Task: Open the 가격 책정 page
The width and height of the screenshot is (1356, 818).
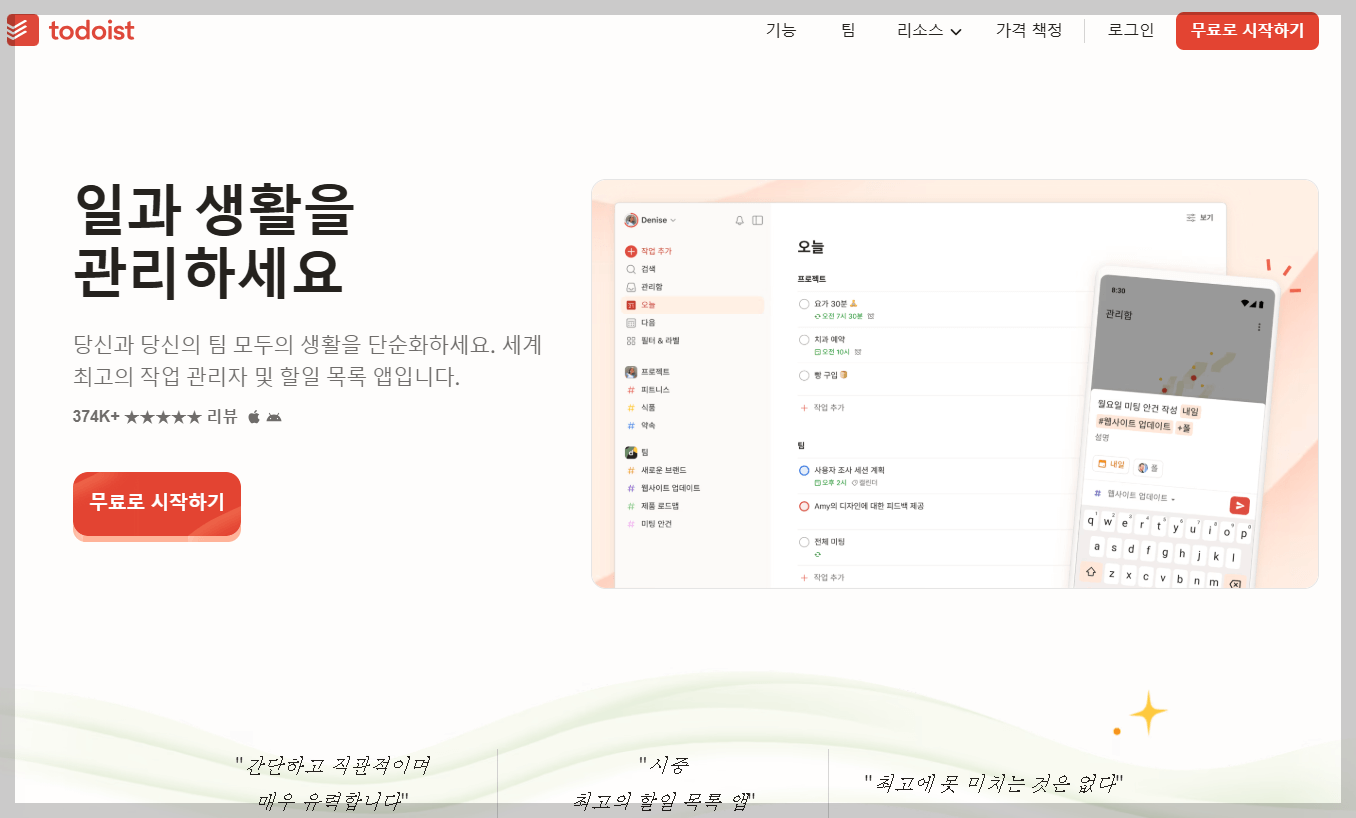Action: 1029,30
